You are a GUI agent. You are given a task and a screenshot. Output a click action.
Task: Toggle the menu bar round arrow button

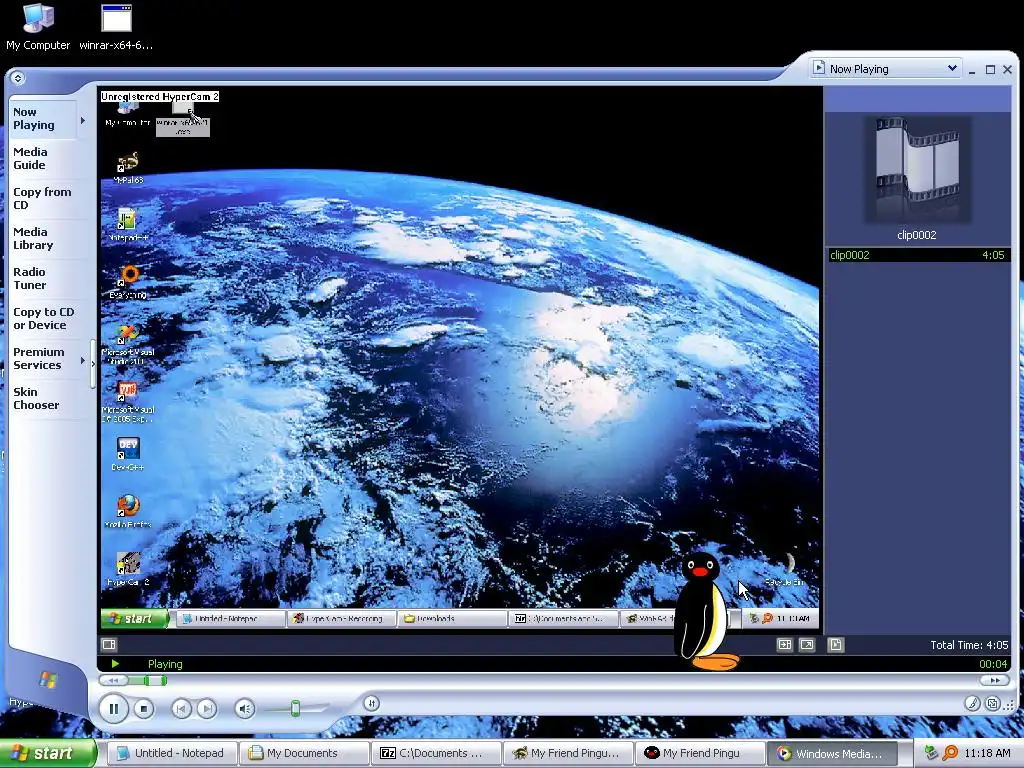click(18, 78)
